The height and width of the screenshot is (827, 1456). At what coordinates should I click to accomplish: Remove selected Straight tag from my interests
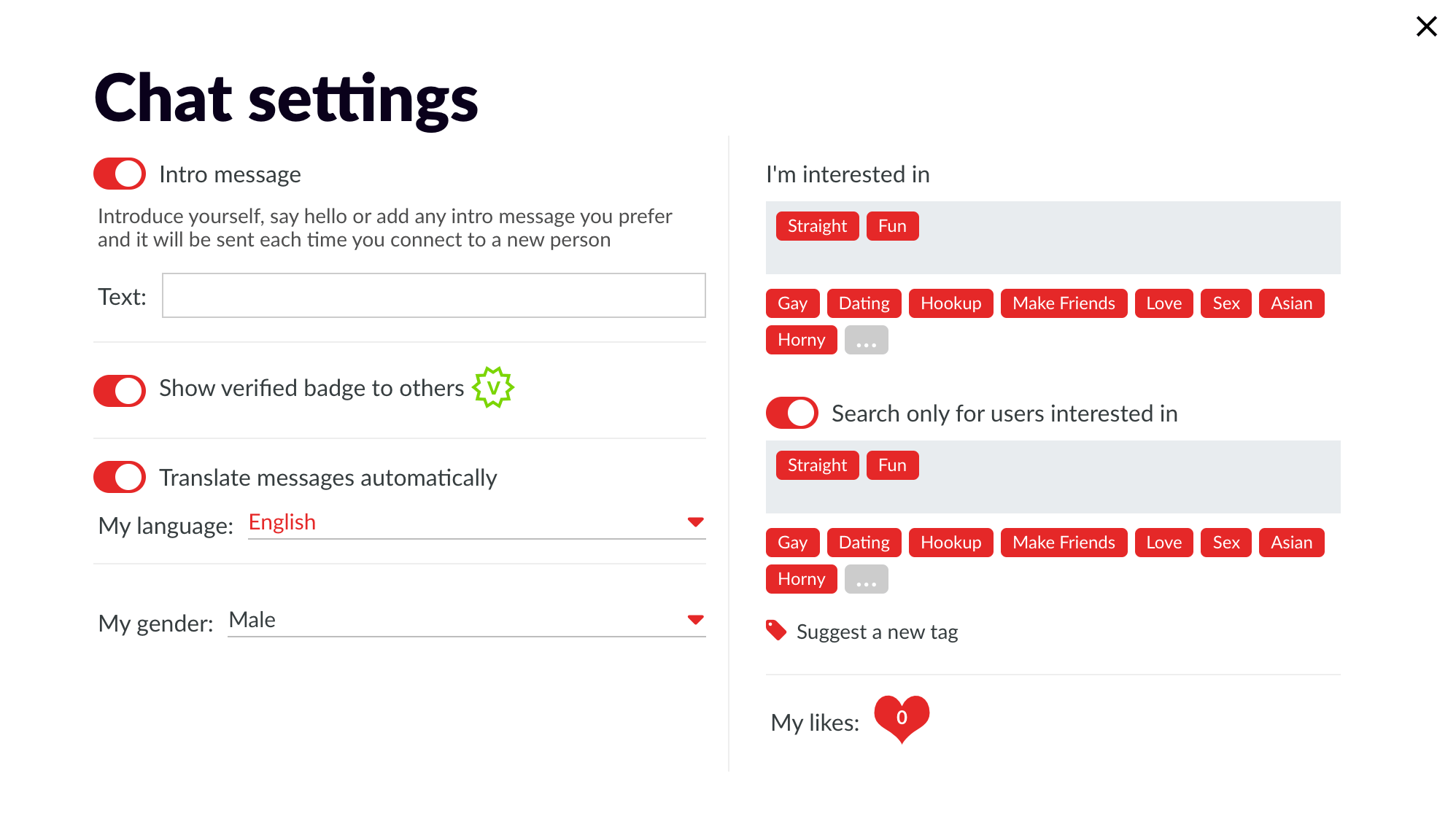[817, 226]
